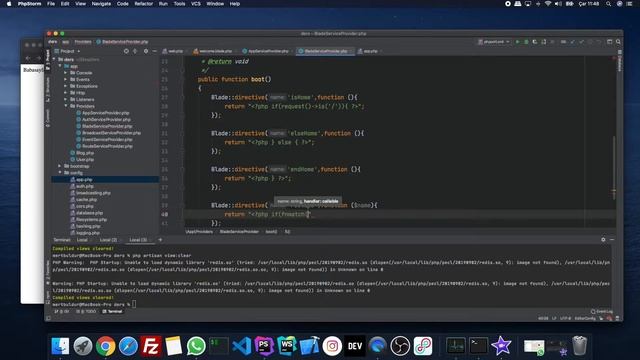Open WebStorm from the Dock
The width and height of the screenshot is (640, 360).
click(287, 346)
